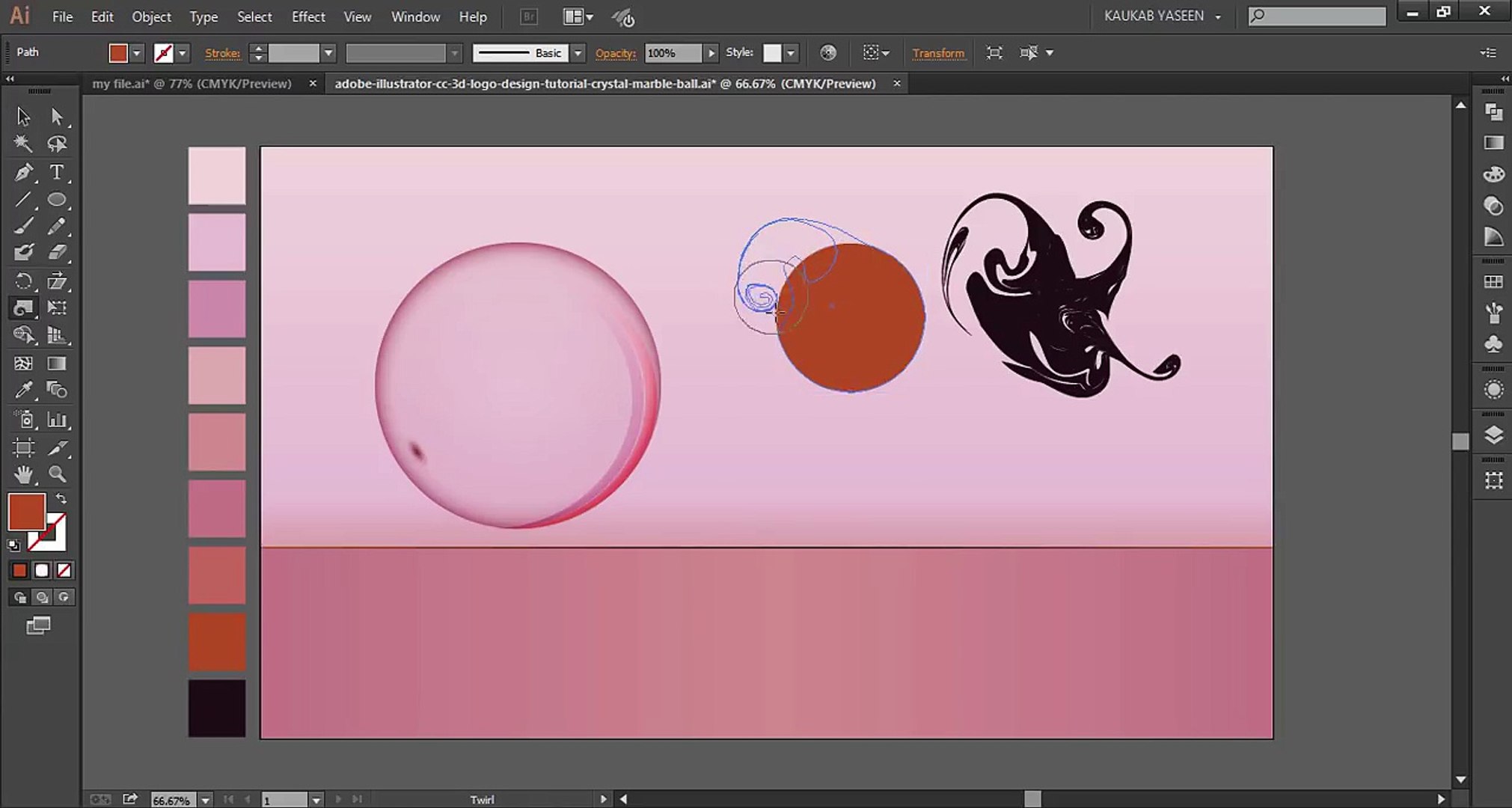The height and width of the screenshot is (808, 1512).
Task: Switch to crystal-marble-ball tutorial tab
Action: tap(605, 83)
